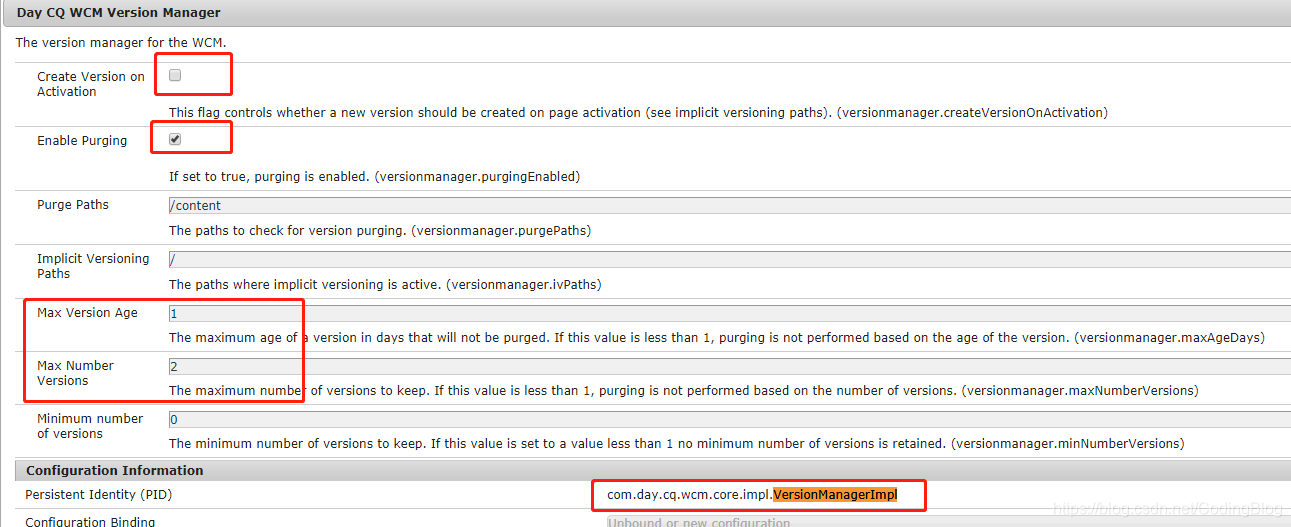Uncheck the Enable Purging checkbox
The width and height of the screenshot is (1291, 527).
175,139
